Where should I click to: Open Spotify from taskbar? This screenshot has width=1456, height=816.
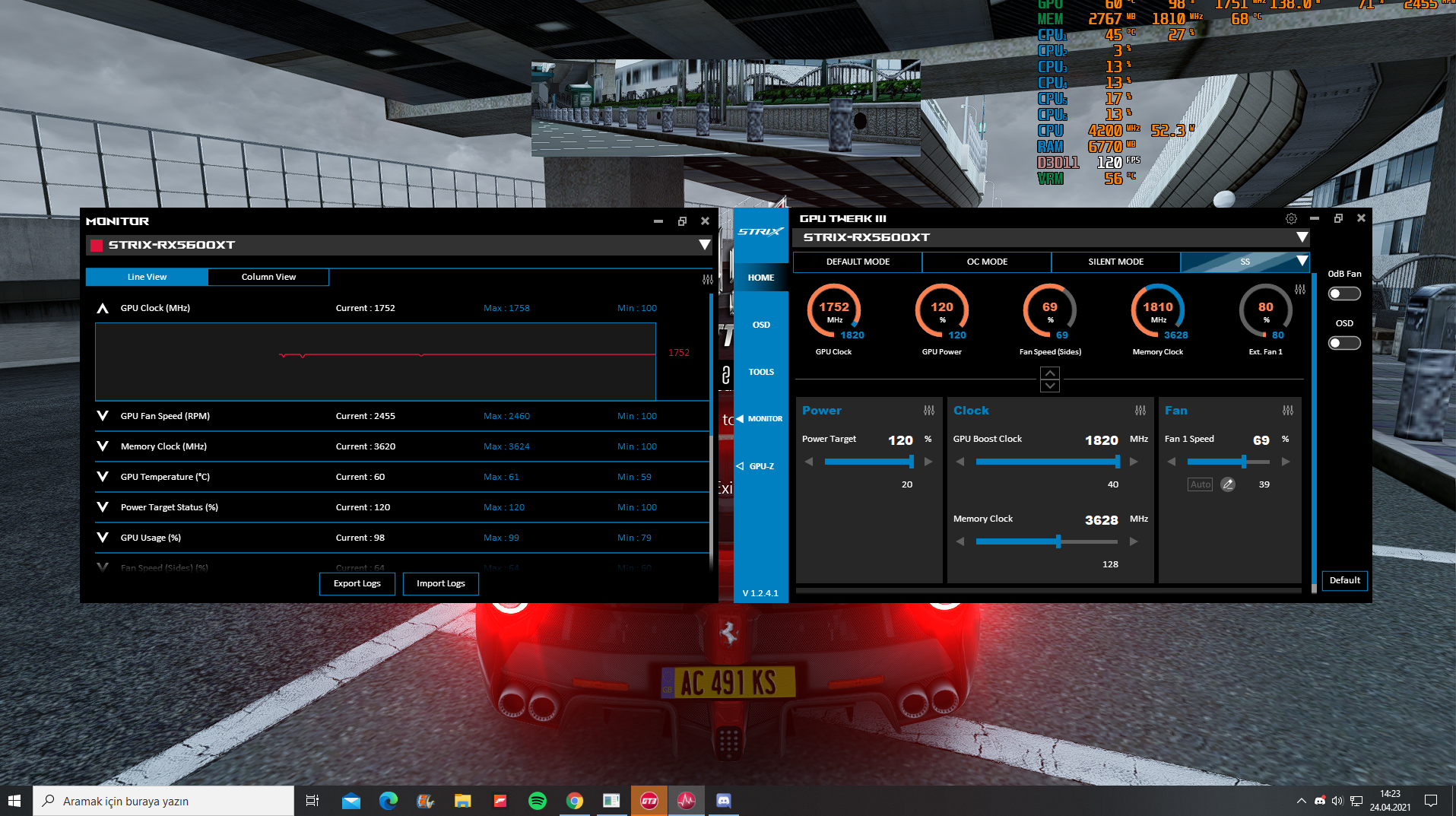(x=538, y=801)
